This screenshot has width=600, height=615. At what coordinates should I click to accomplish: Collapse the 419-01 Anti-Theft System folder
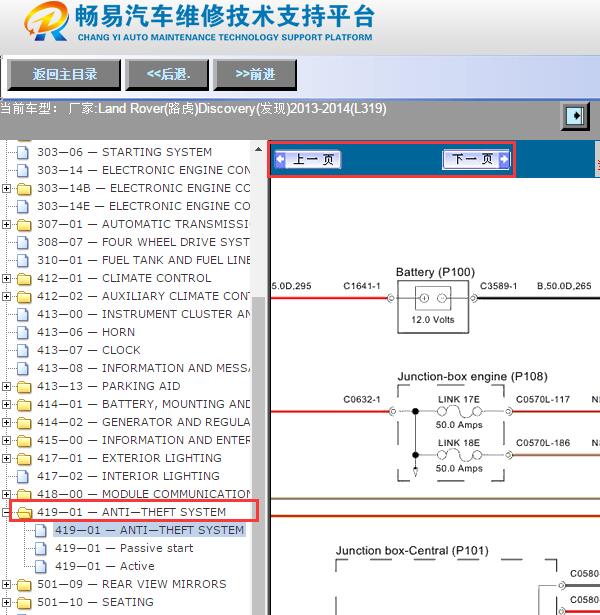(5, 513)
